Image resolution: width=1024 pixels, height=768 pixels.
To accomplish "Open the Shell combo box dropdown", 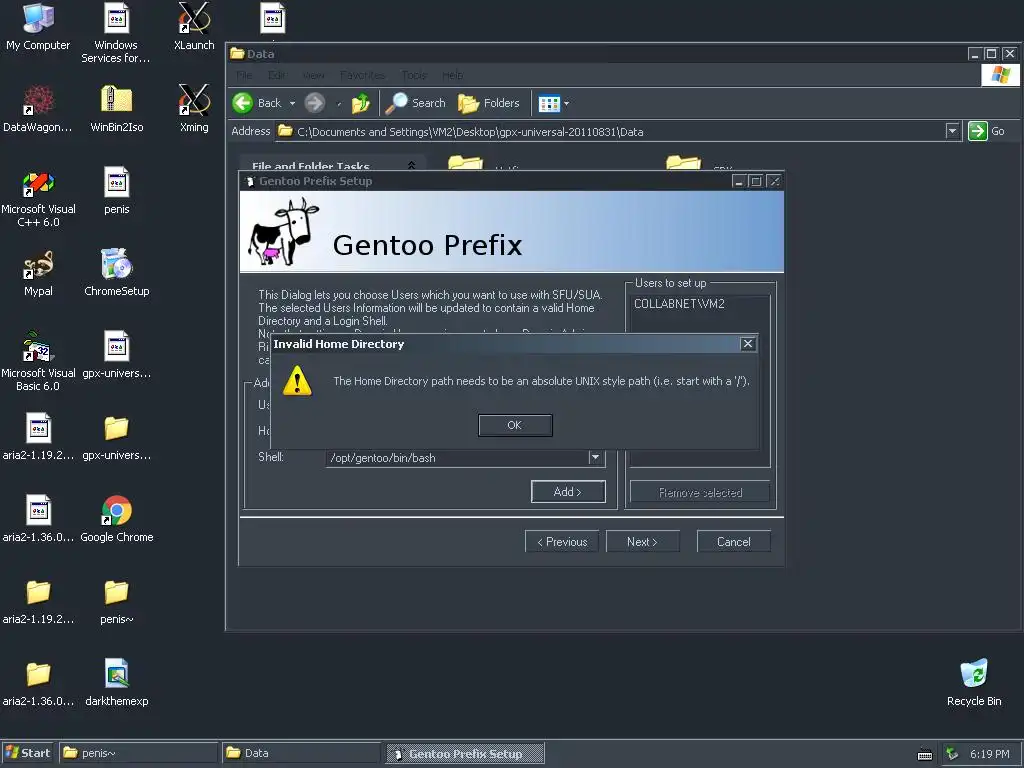I will tap(595, 457).
